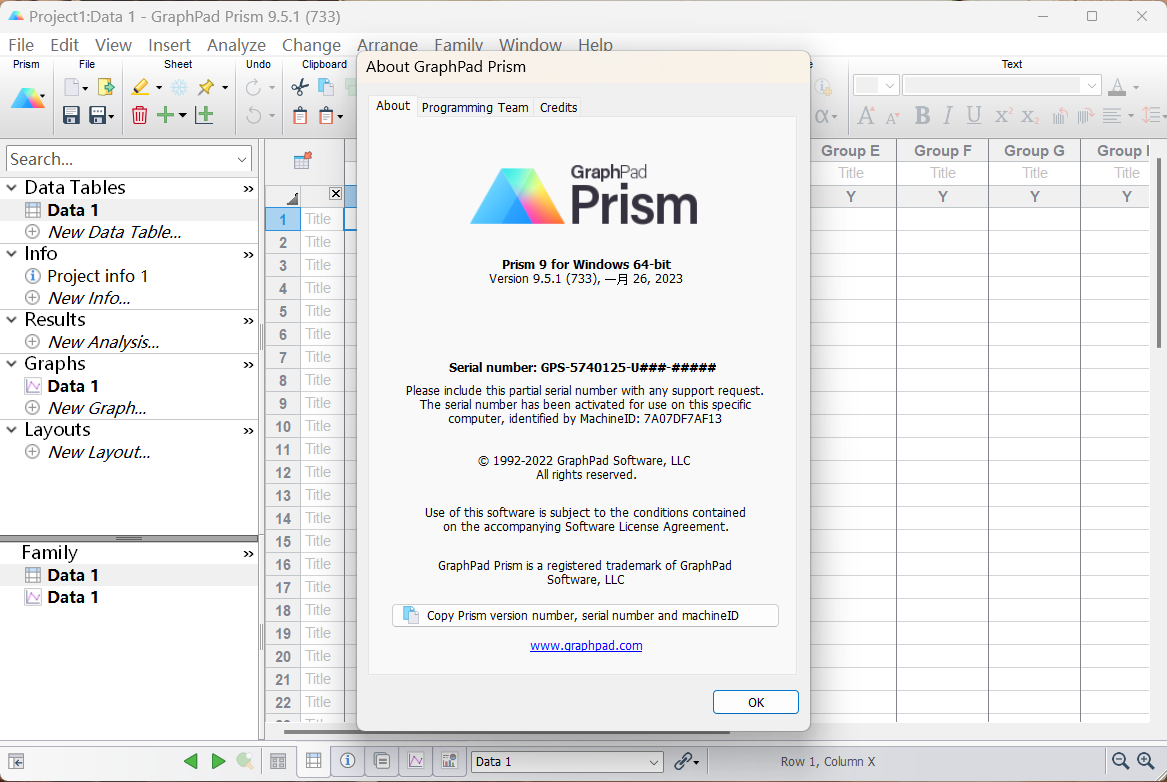
Task: Open the text color A swatch
Action: coord(1117,87)
